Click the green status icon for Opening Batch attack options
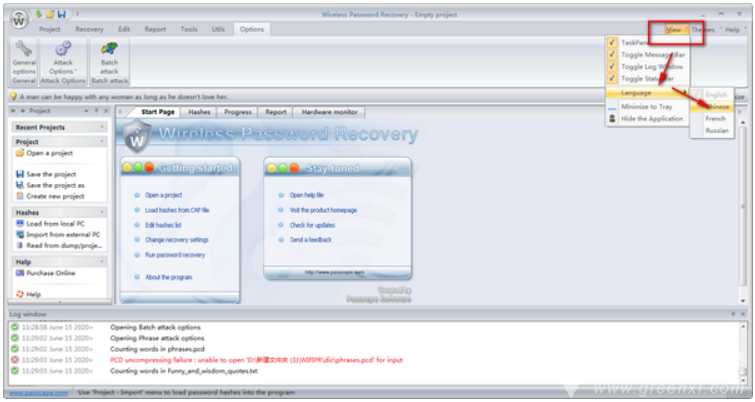The width and height of the screenshot is (755, 402). click(x=15, y=327)
